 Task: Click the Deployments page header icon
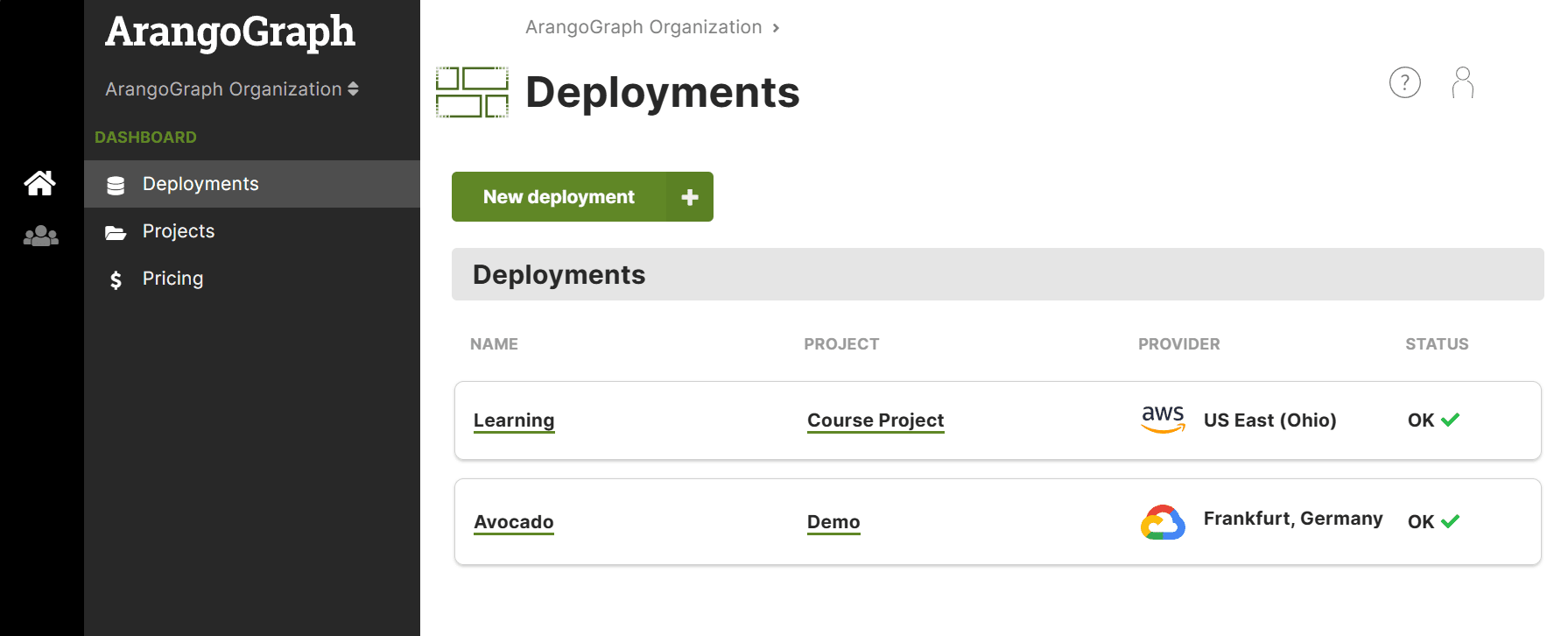tap(472, 92)
